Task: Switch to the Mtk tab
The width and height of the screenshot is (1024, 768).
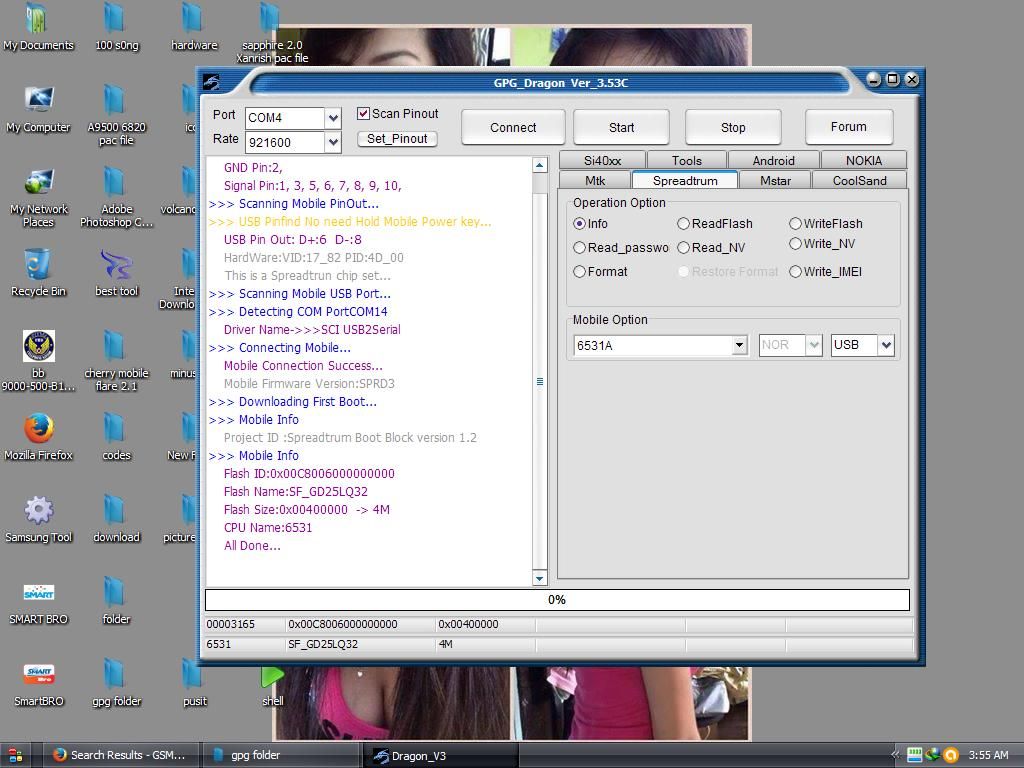Action: pos(595,181)
